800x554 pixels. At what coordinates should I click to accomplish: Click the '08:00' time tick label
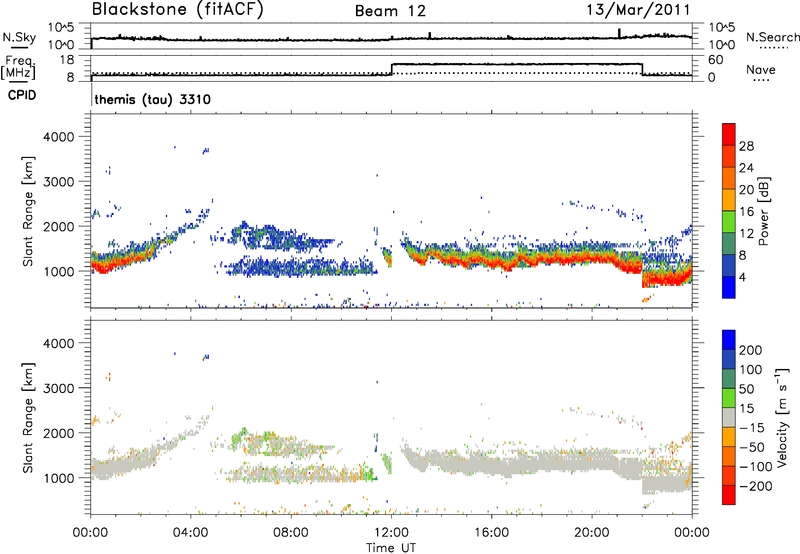point(291,533)
